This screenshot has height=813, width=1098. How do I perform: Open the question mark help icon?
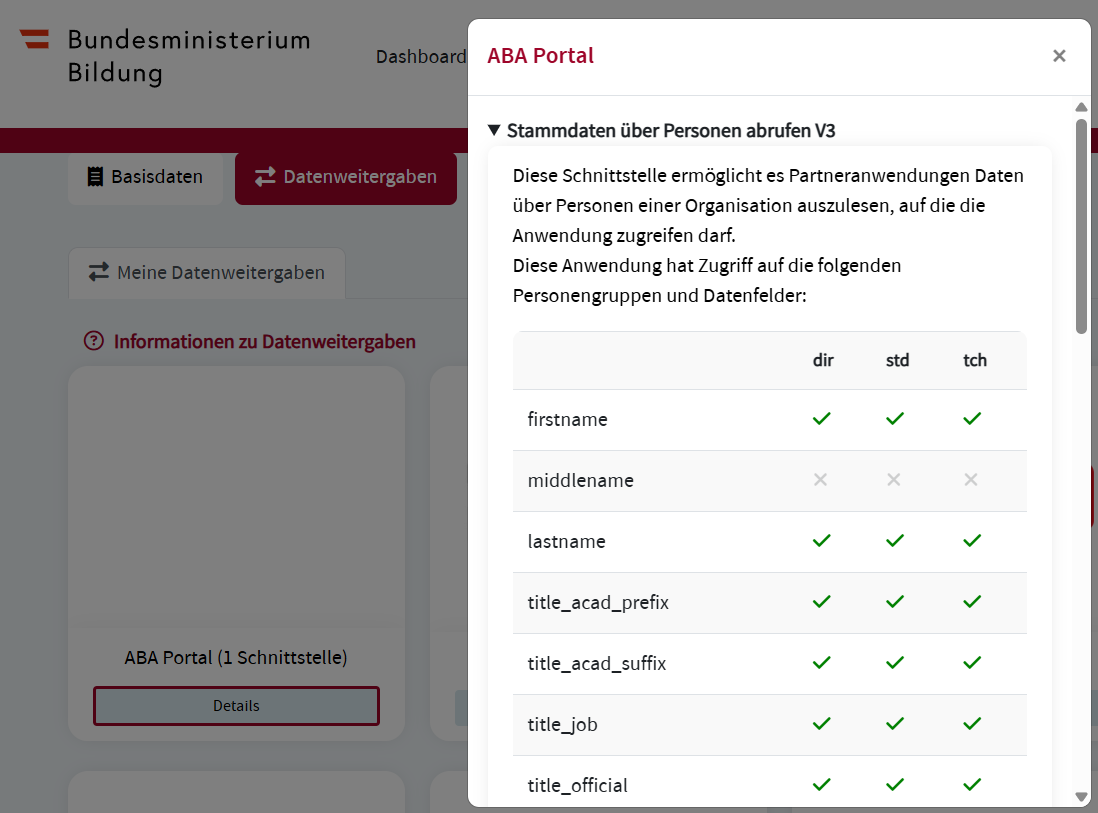pyautogui.click(x=92, y=341)
